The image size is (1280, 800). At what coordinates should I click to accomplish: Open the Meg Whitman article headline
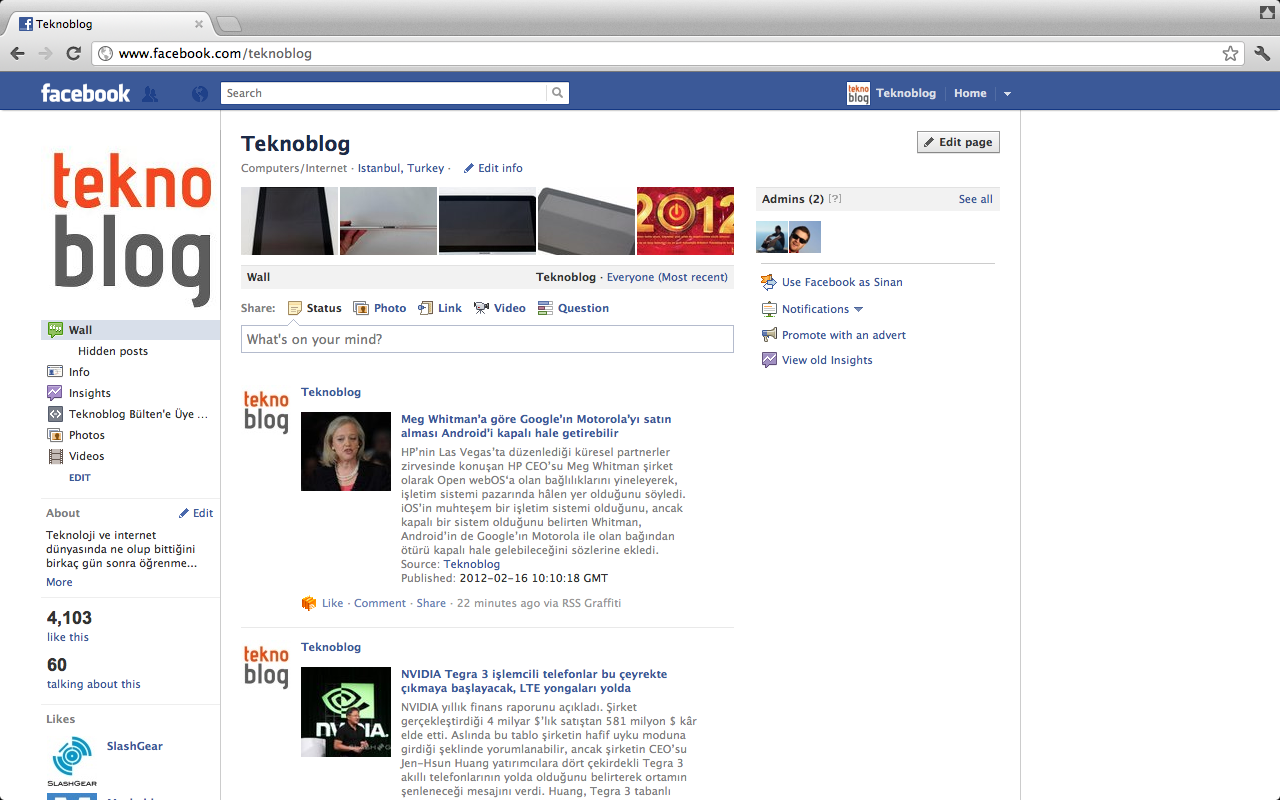(x=536, y=426)
